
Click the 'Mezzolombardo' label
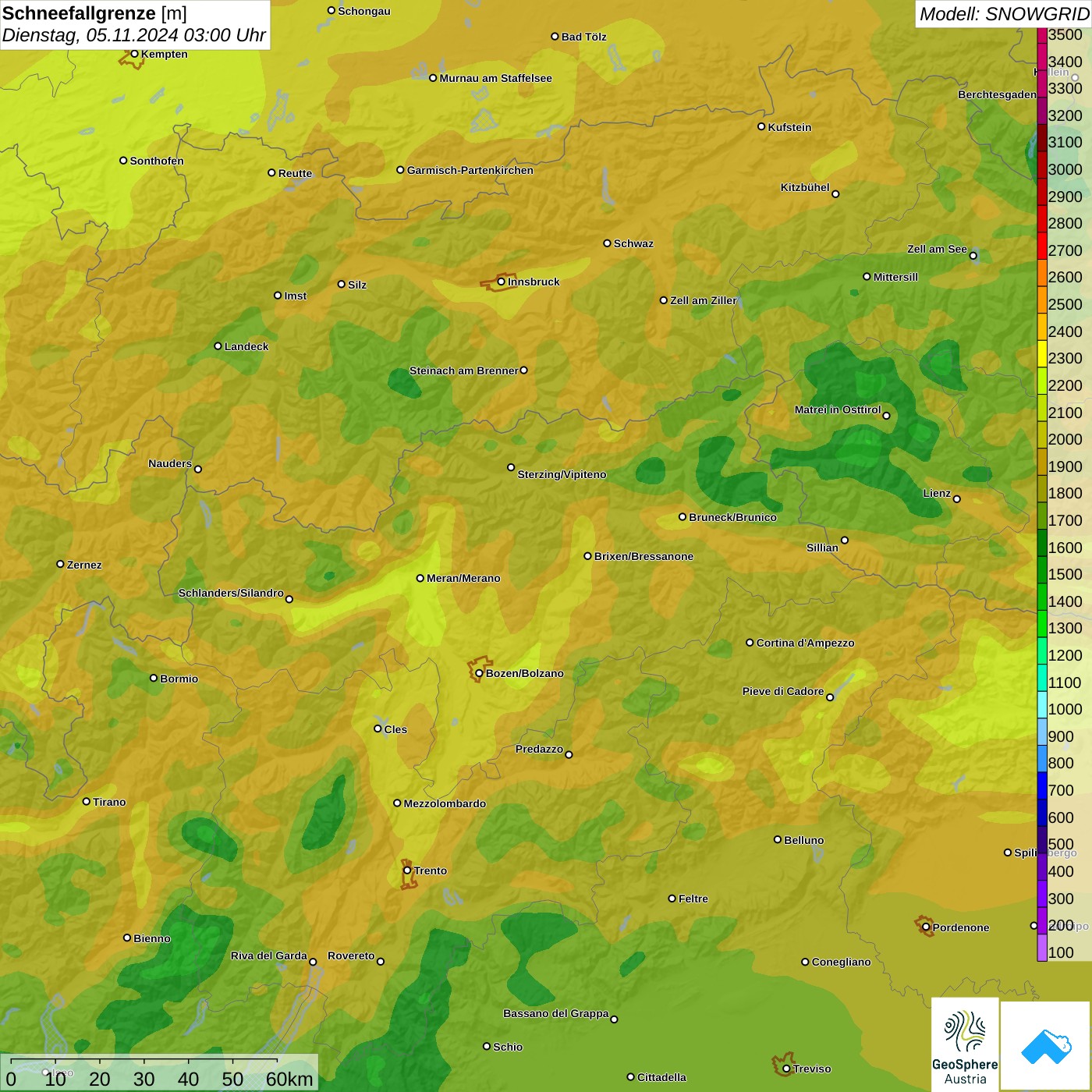point(445,803)
